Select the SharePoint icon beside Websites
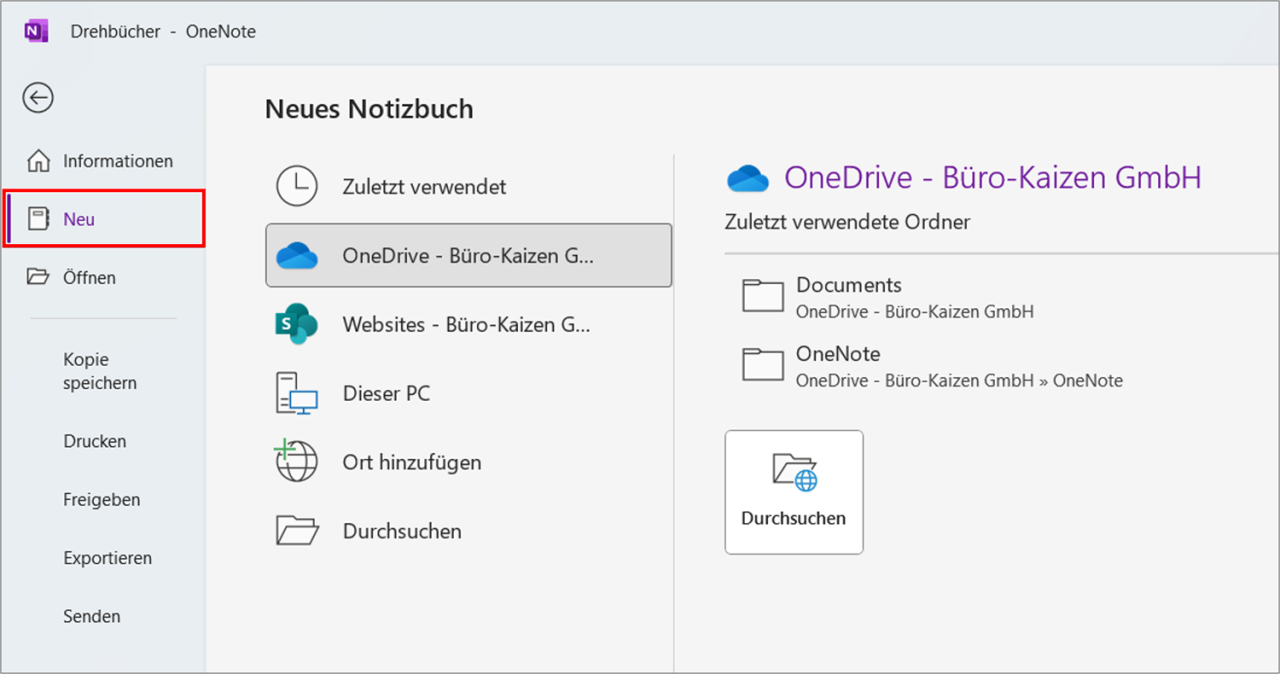The height and width of the screenshot is (674, 1280). pyautogui.click(x=297, y=324)
